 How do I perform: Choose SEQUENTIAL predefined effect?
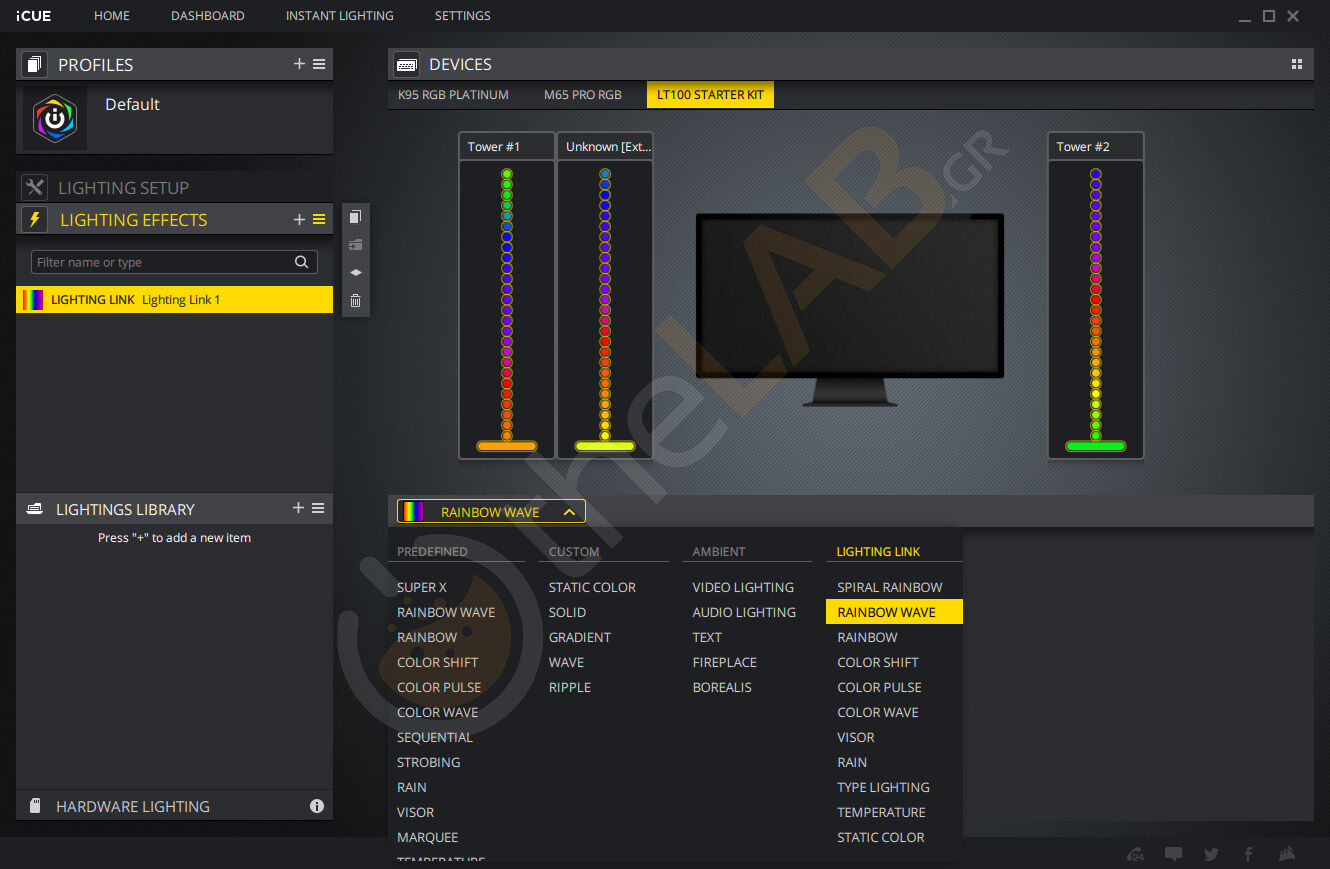pyautogui.click(x=435, y=737)
